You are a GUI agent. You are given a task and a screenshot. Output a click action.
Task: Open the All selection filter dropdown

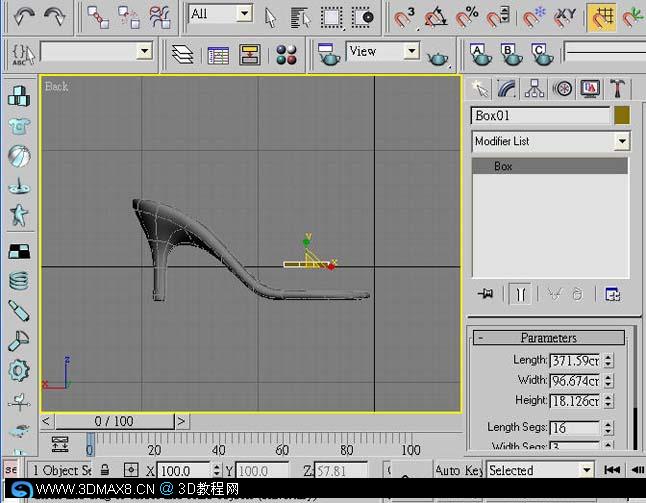click(244, 14)
